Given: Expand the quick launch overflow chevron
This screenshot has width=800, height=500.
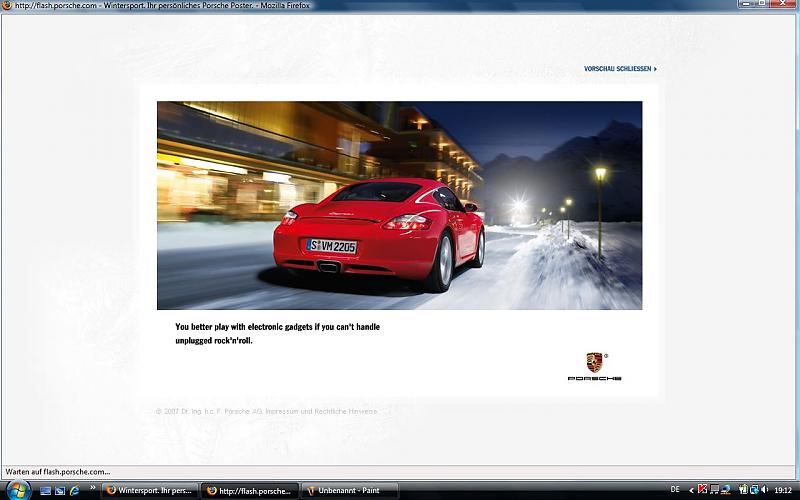Looking at the screenshot, I should (x=92, y=488).
